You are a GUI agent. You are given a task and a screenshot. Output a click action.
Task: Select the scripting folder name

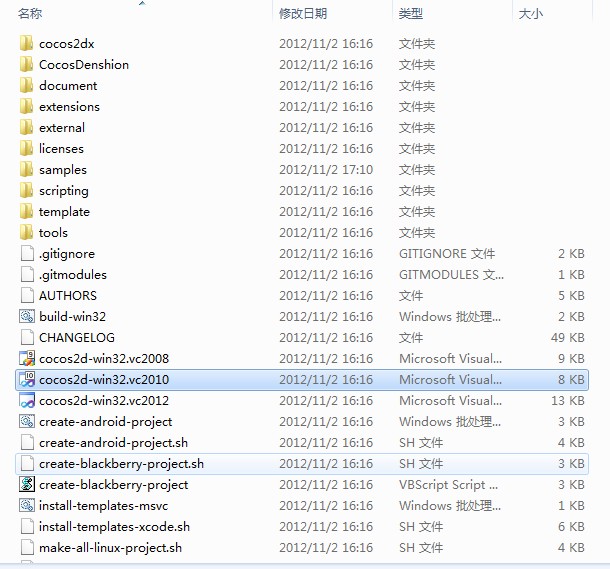tap(64, 191)
